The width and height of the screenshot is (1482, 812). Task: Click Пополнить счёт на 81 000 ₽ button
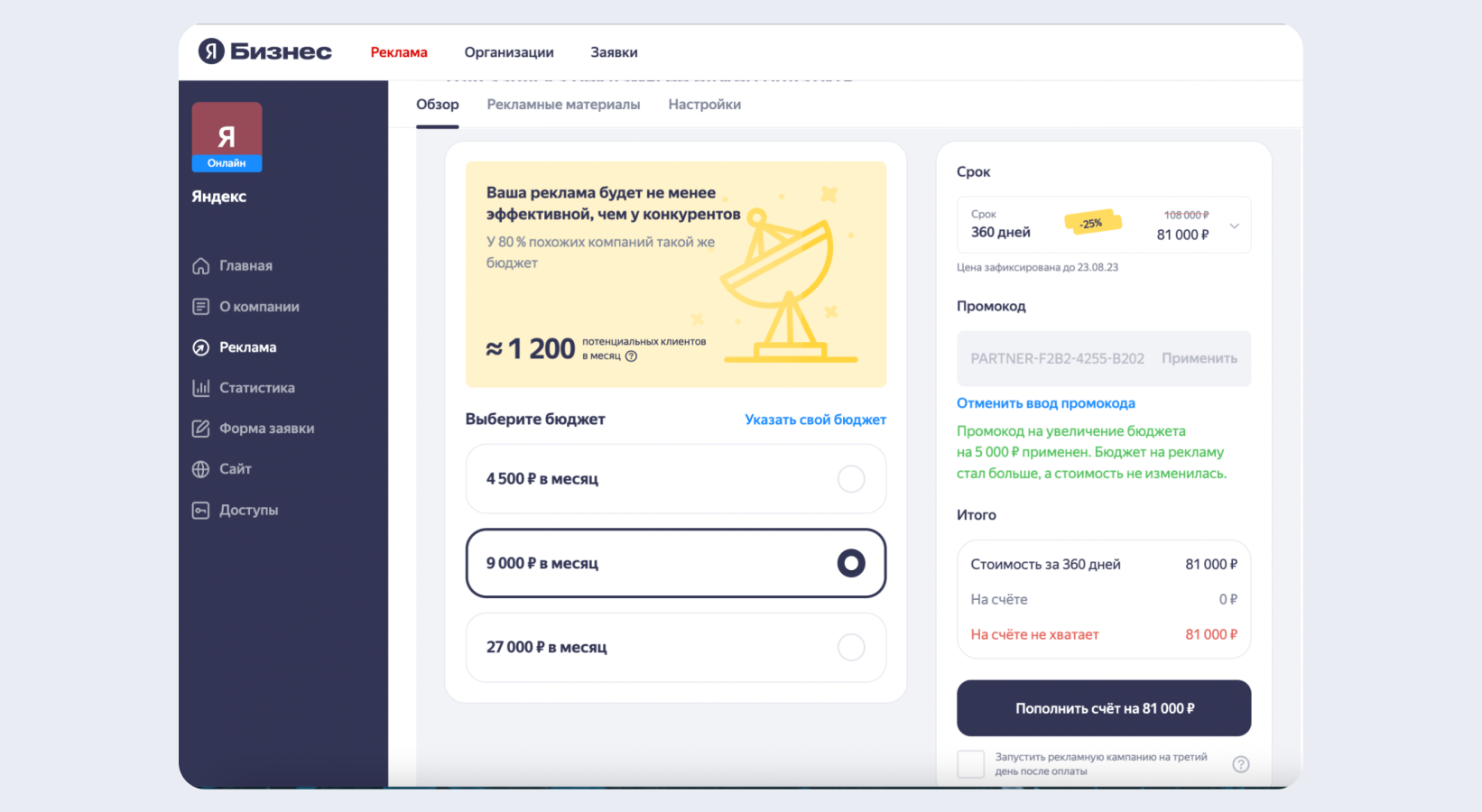pyautogui.click(x=1104, y=708)
